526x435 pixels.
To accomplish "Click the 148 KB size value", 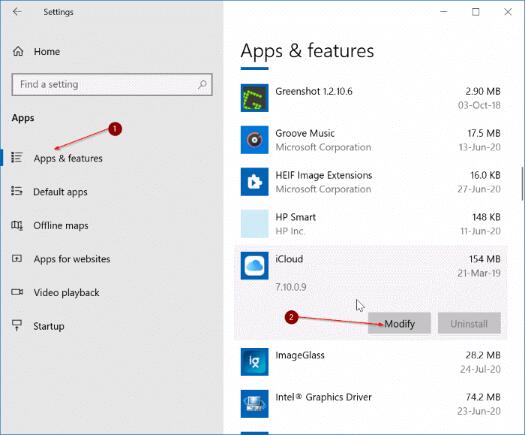I will (x=486, y=217).
